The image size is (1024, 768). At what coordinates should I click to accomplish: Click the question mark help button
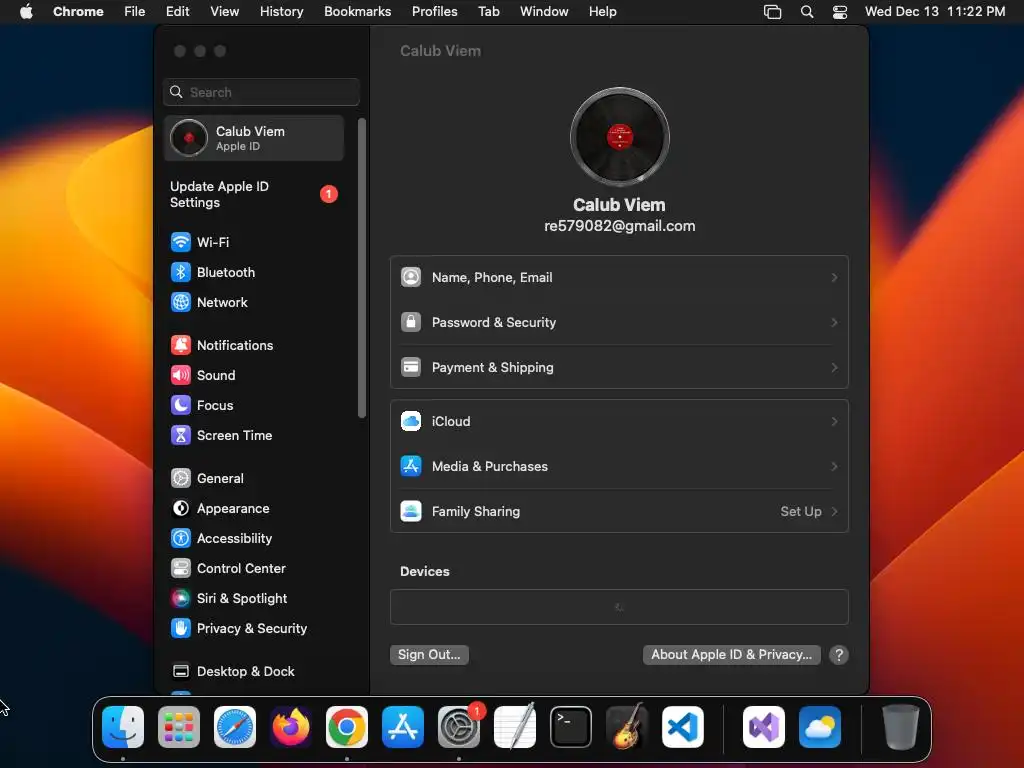839,655
